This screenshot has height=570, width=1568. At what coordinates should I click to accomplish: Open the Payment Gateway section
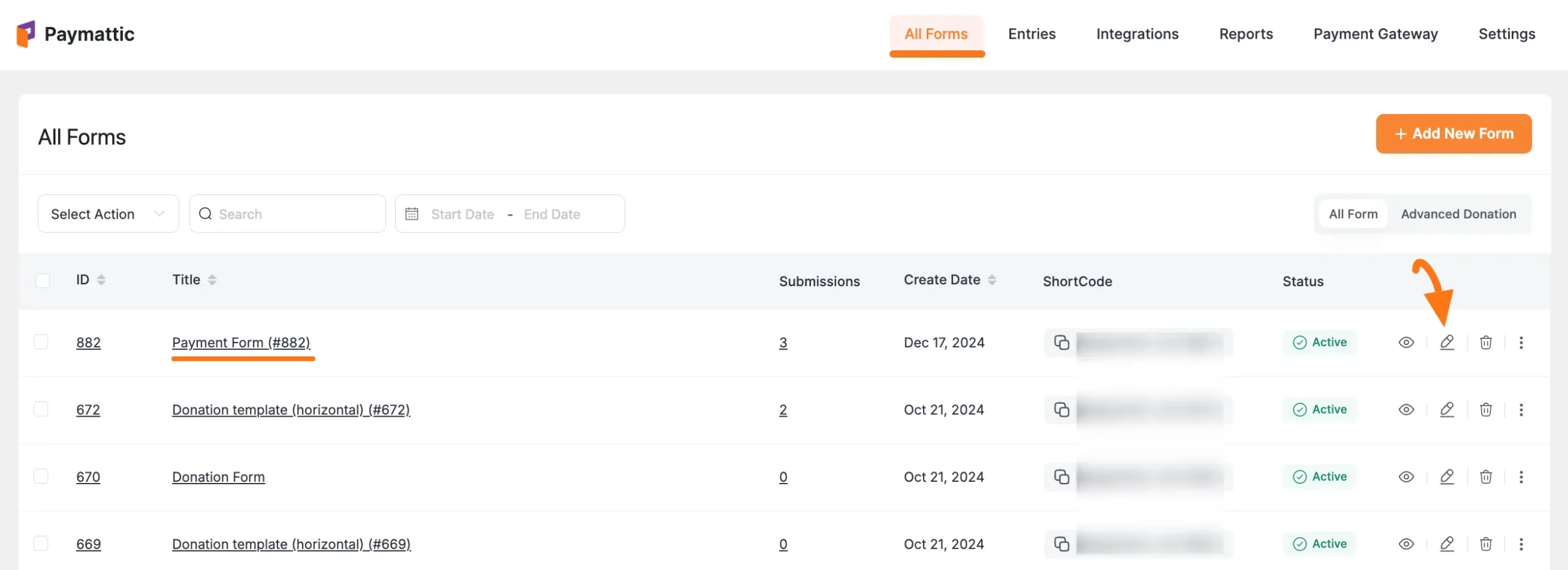click(1375, 34)
